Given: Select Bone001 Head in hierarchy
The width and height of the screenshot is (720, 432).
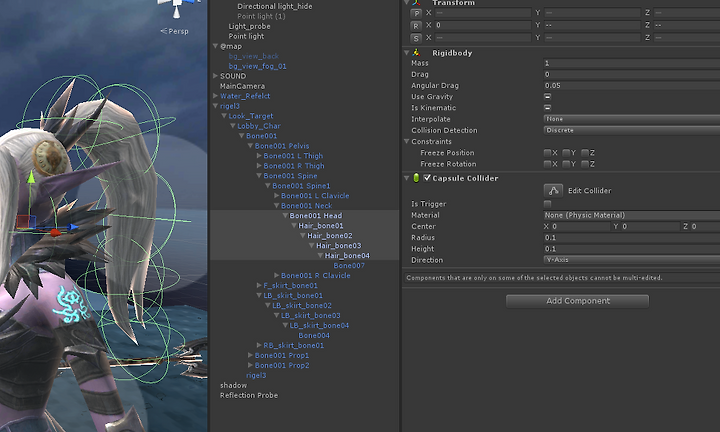Looking at the screenshot, I should pos(315,215).
